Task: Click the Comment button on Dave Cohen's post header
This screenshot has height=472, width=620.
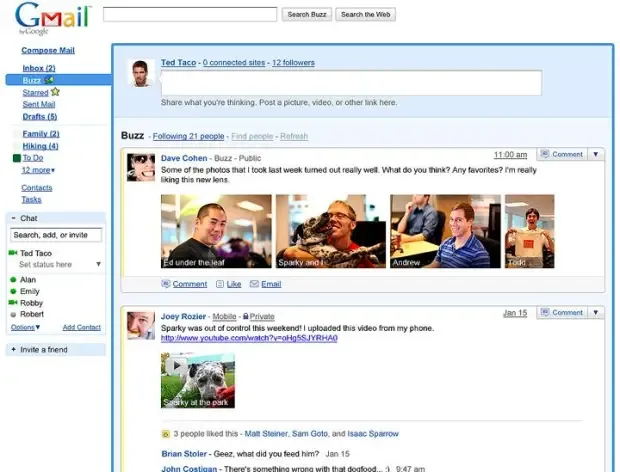Action: click(x=562, y=154)
